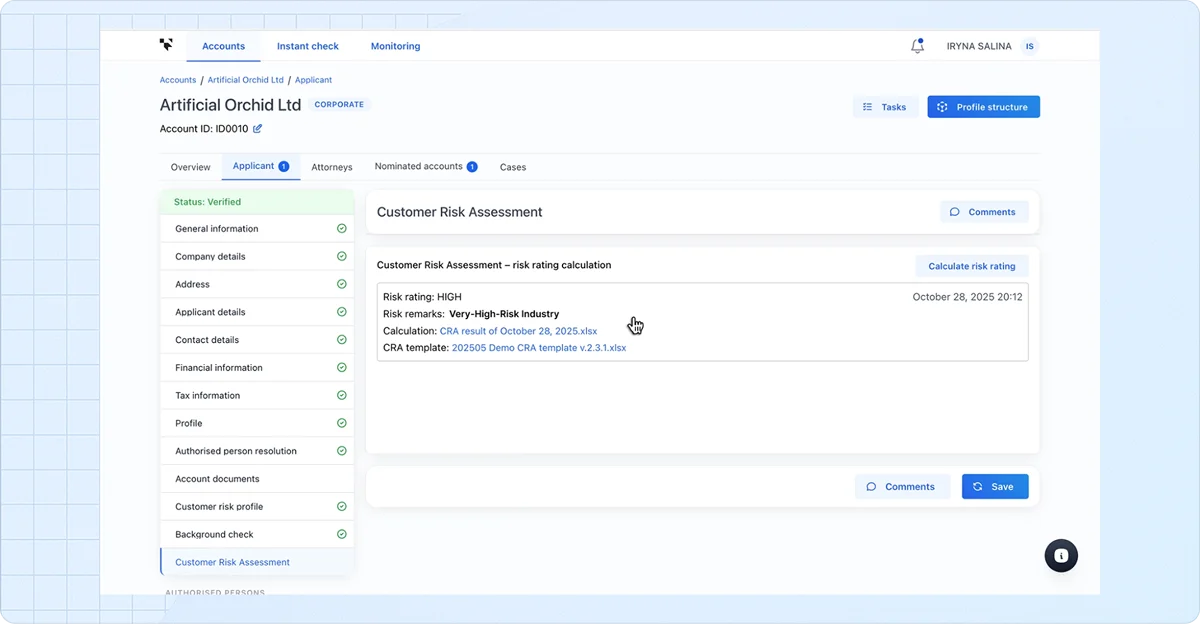The width and height of the screenshot is (1200, 624).
Task: Click the IRYNA SALINA user name
Action: click(979, 46)
